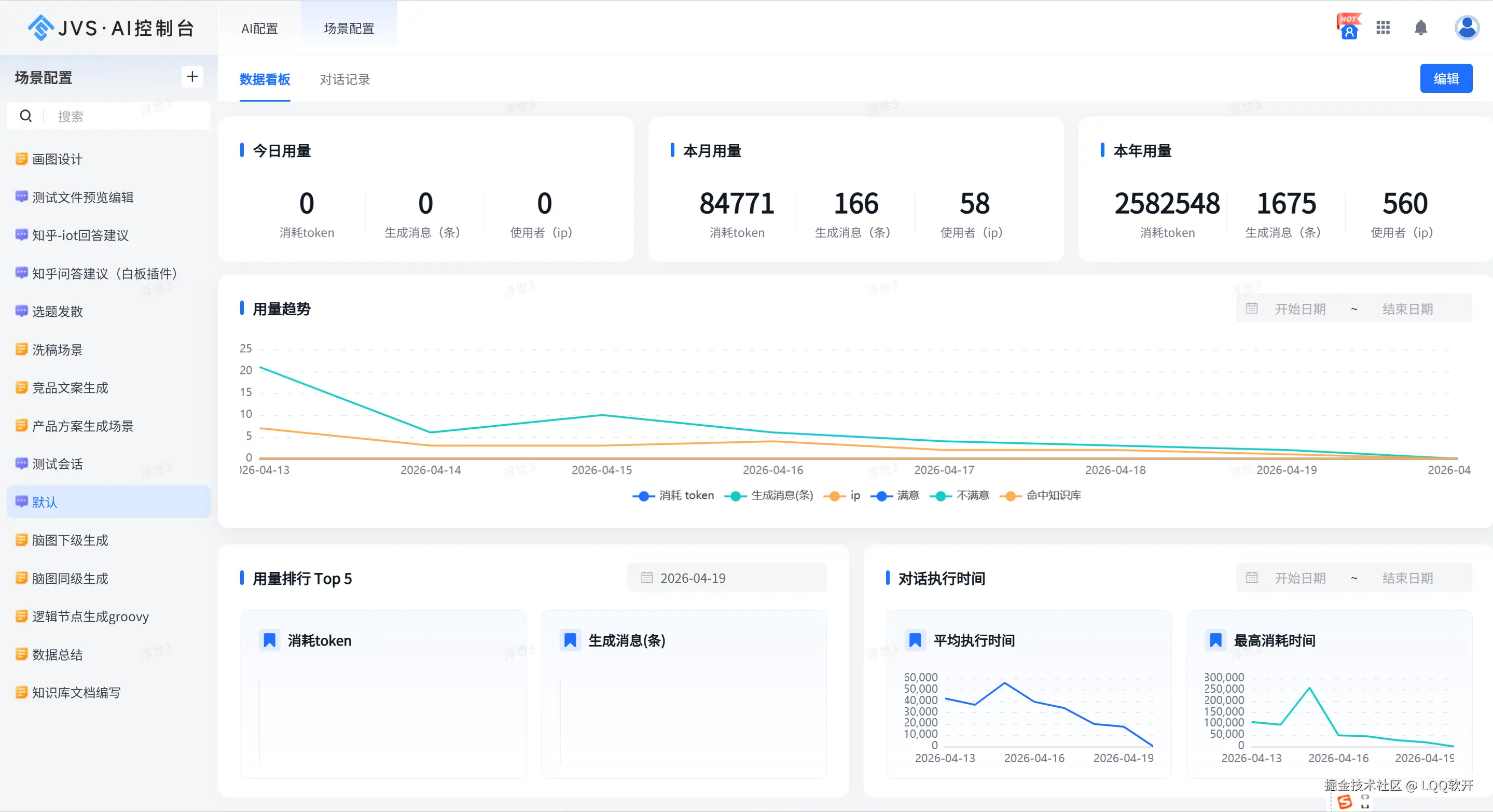
Task: Open the notification bell
Action: (1420, 27)
